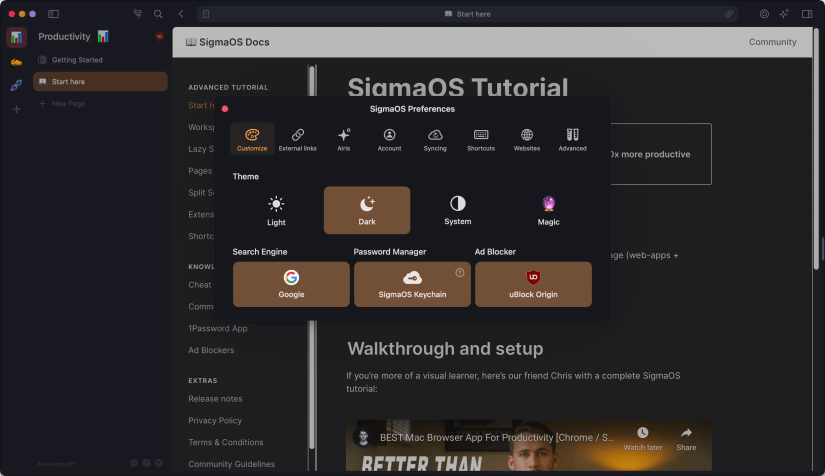Open the Ad Blockers docs link
Viewport: 825px width, 476px height.
coord(211,350)
